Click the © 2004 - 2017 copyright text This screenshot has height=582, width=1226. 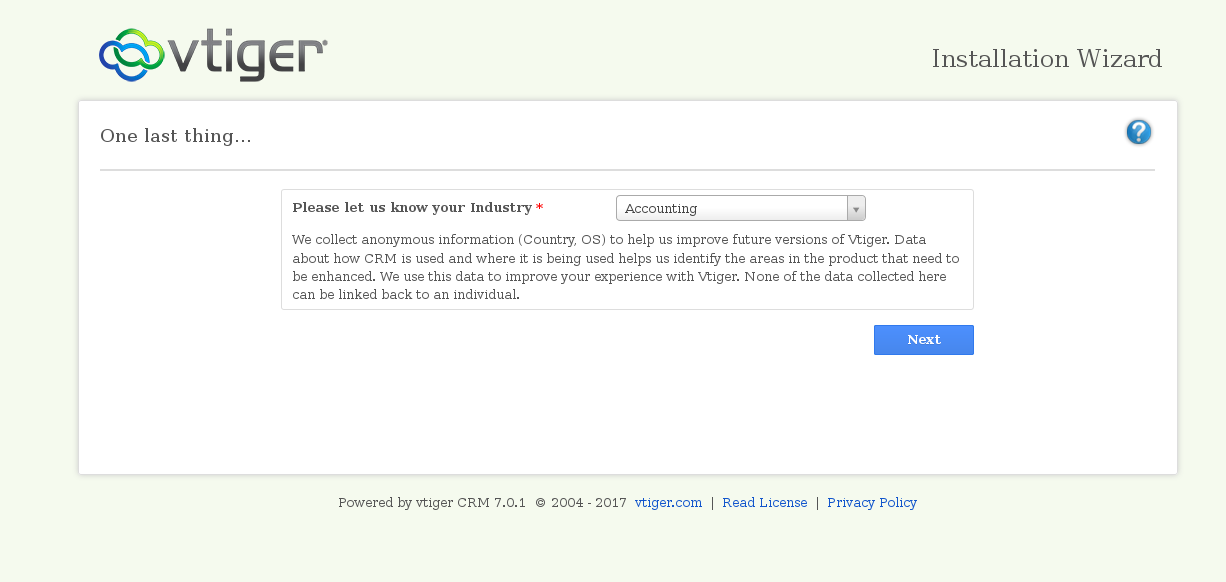coord(580,503)
